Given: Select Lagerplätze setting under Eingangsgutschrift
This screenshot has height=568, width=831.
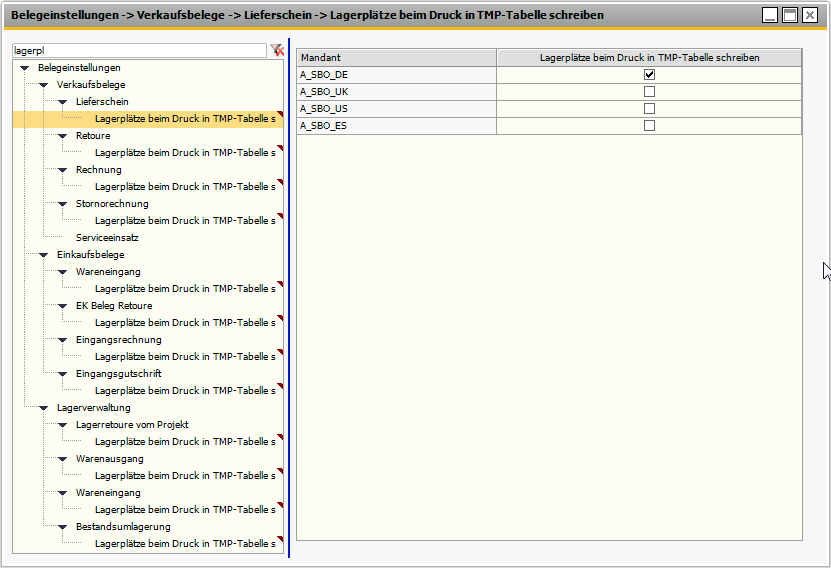Looking at the screenshot, I should 184,391.
